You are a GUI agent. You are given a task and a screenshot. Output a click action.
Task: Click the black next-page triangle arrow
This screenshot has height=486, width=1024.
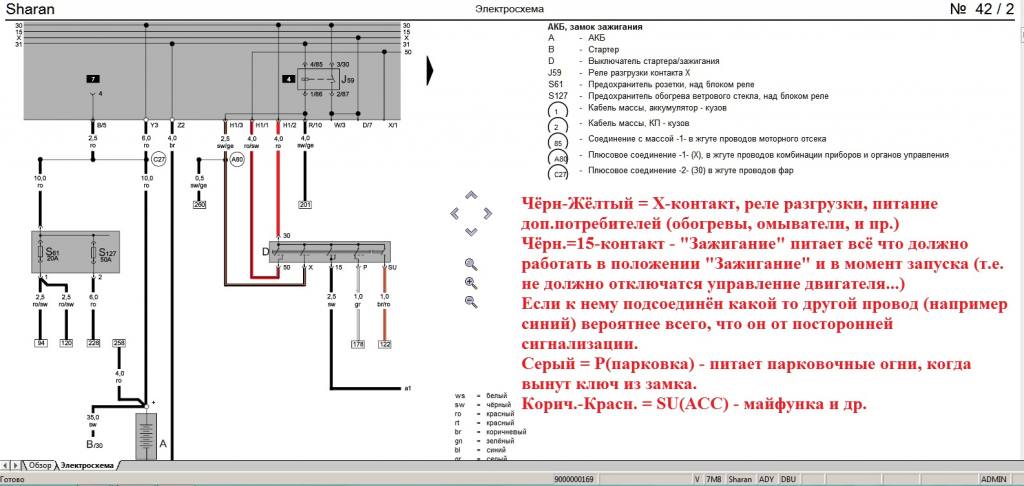432,71
